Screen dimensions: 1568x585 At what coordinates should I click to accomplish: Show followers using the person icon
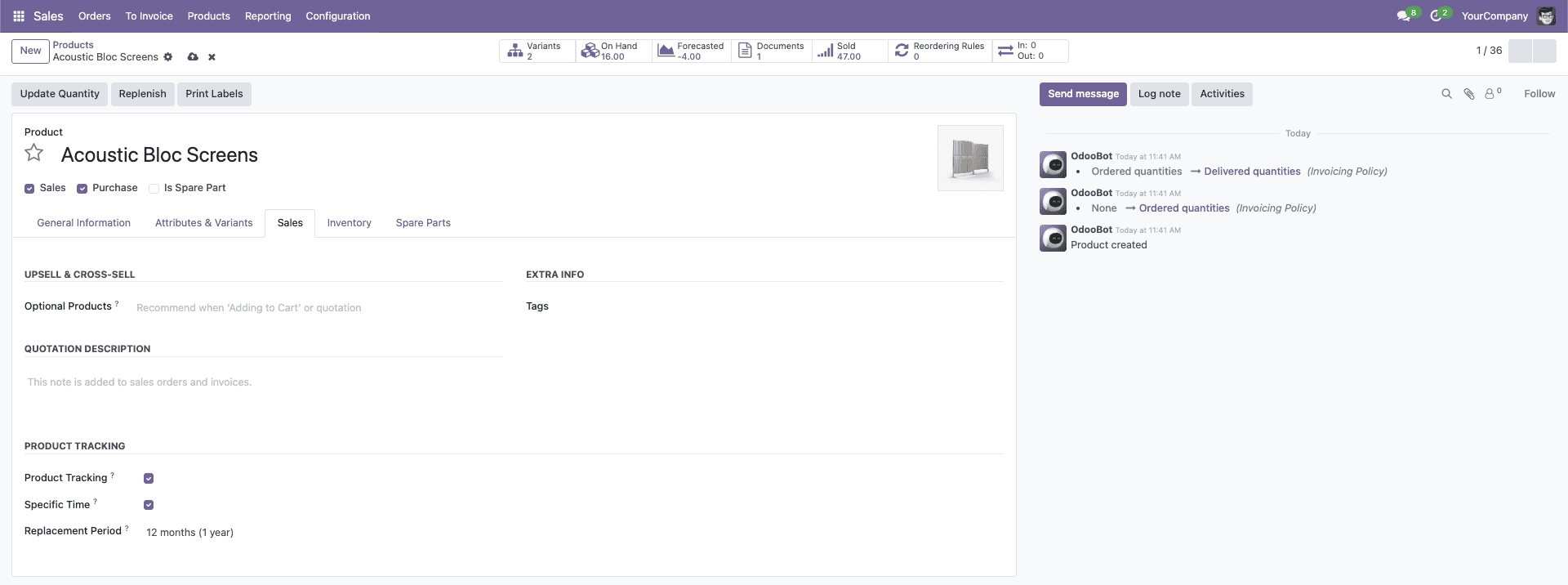(x=1493, y=93)
